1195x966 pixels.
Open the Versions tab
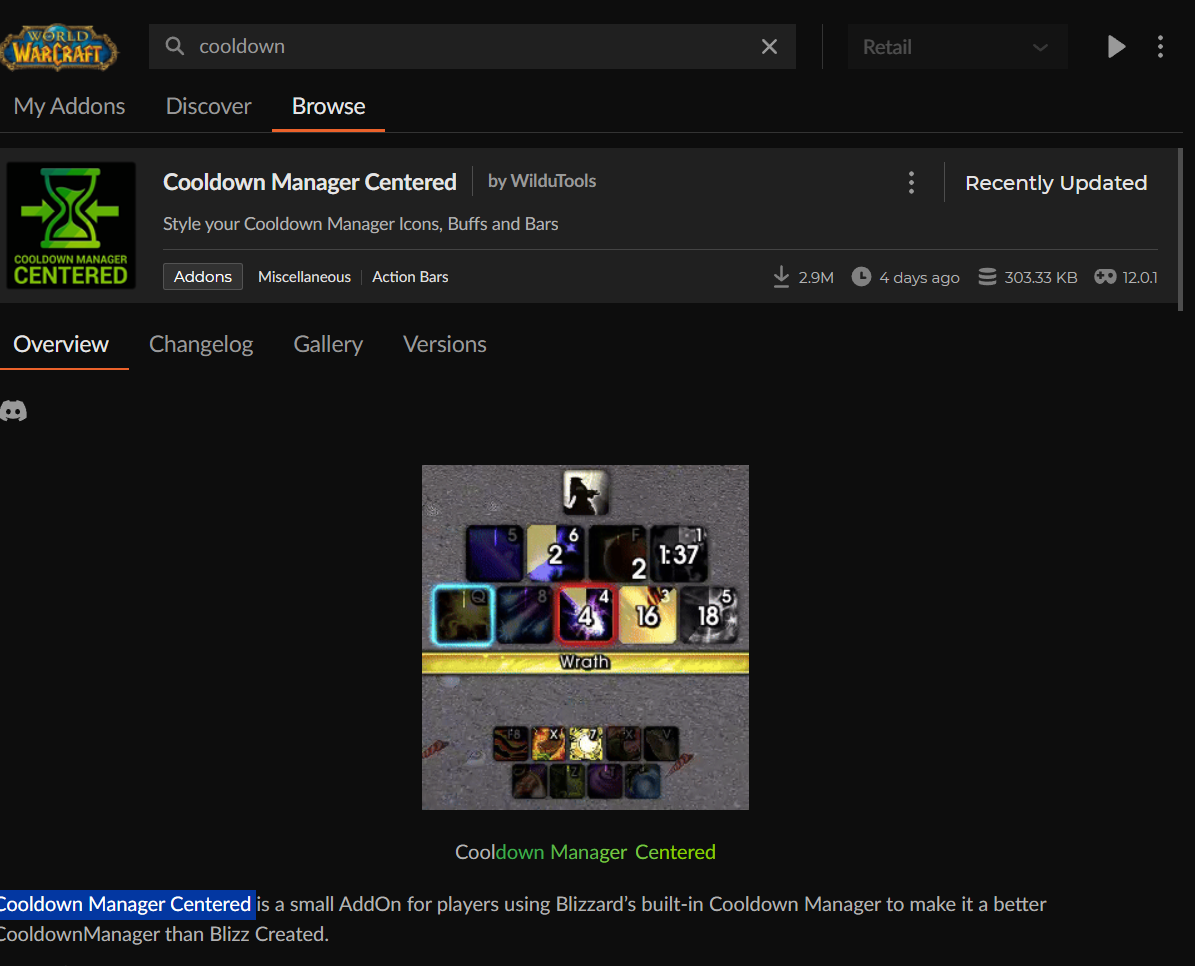[445, 344]
